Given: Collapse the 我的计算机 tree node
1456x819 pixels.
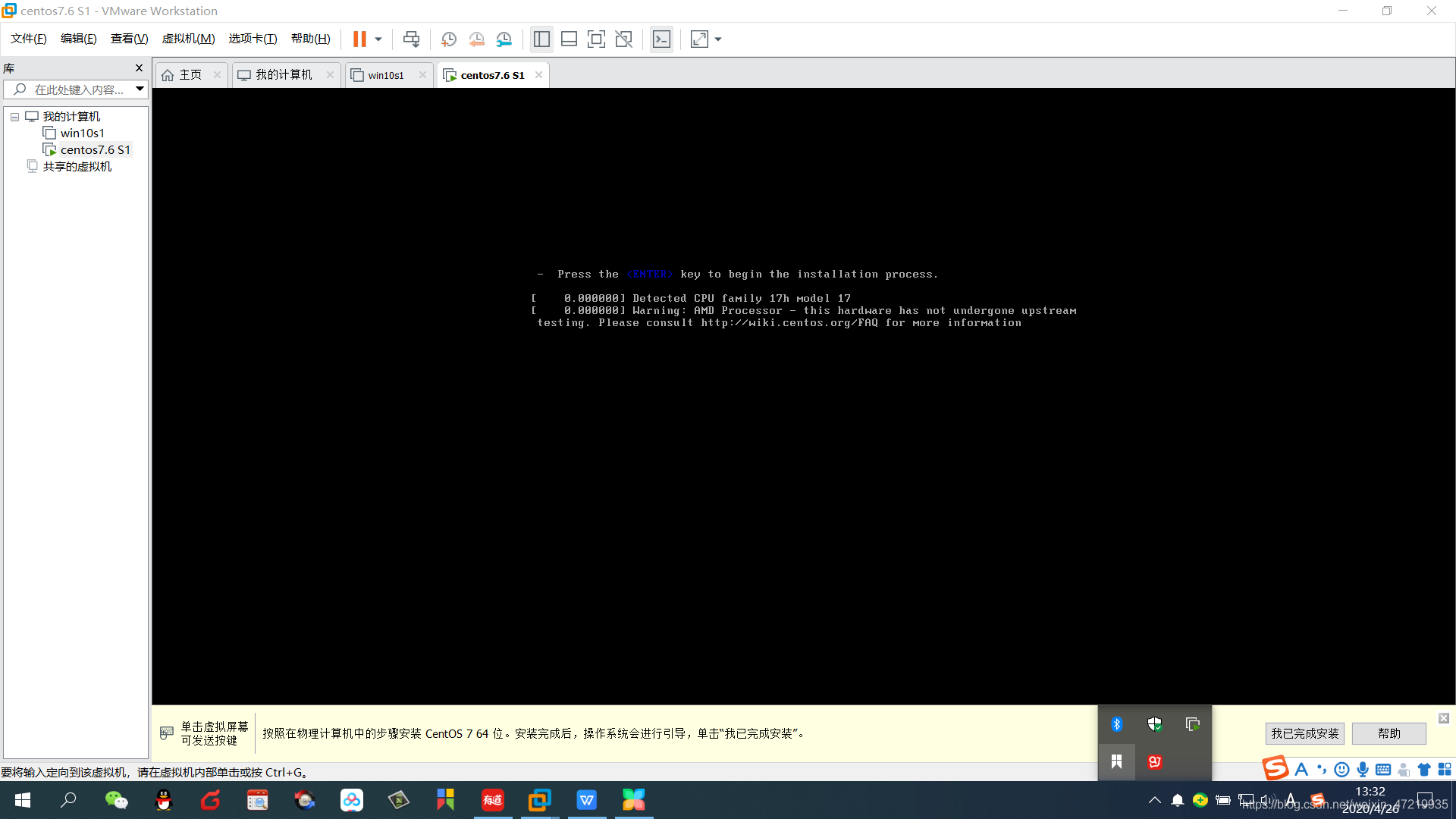Looking at the screenshot, I should (14, 117).
